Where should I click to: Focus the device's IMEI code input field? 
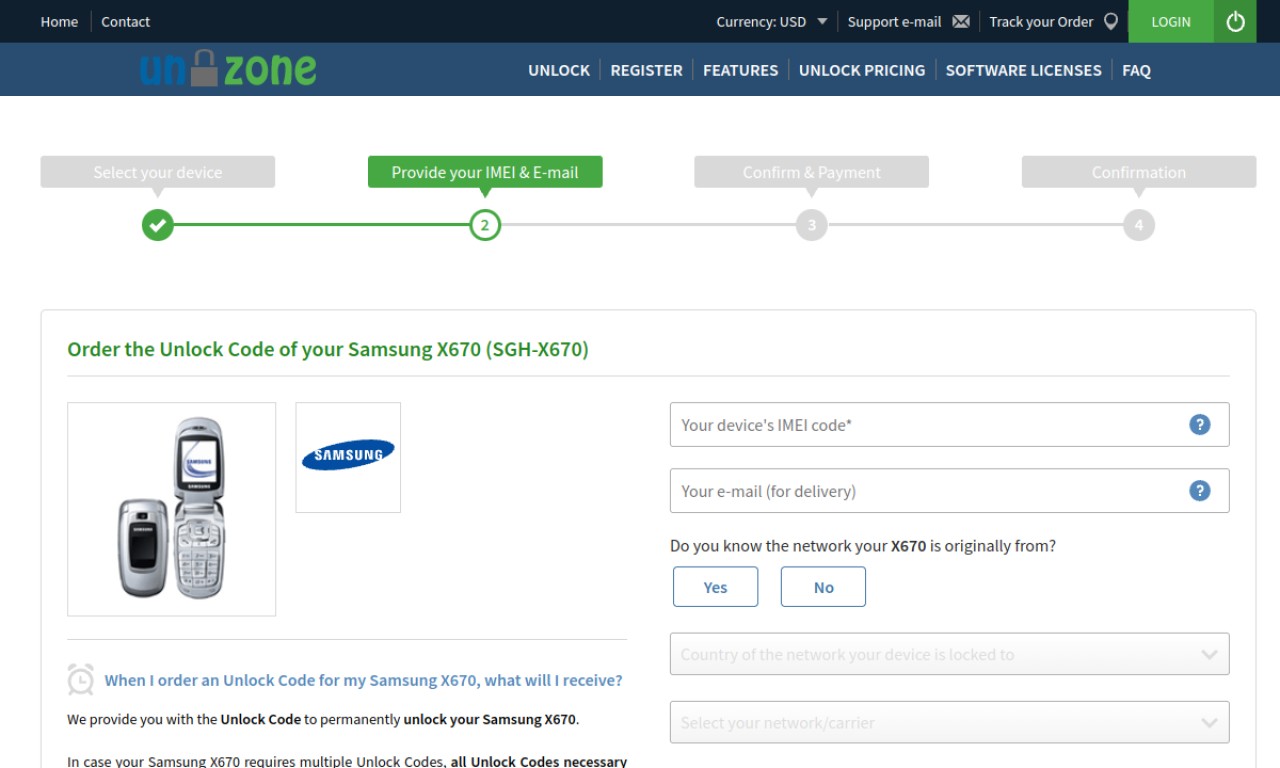pos(949,424)
